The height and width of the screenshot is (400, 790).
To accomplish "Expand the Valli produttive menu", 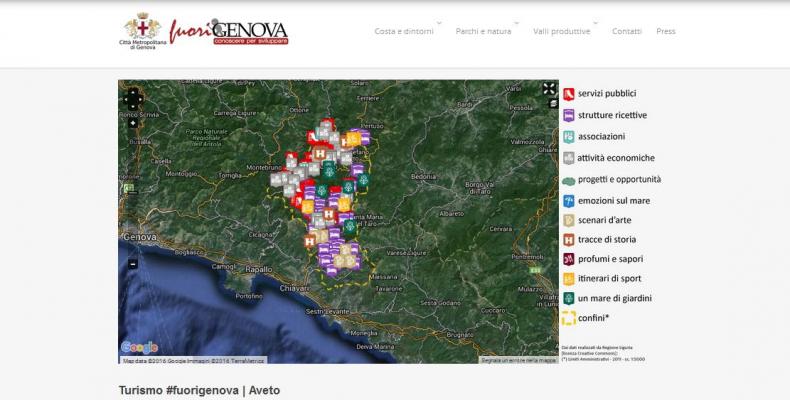I will (561, 31).
